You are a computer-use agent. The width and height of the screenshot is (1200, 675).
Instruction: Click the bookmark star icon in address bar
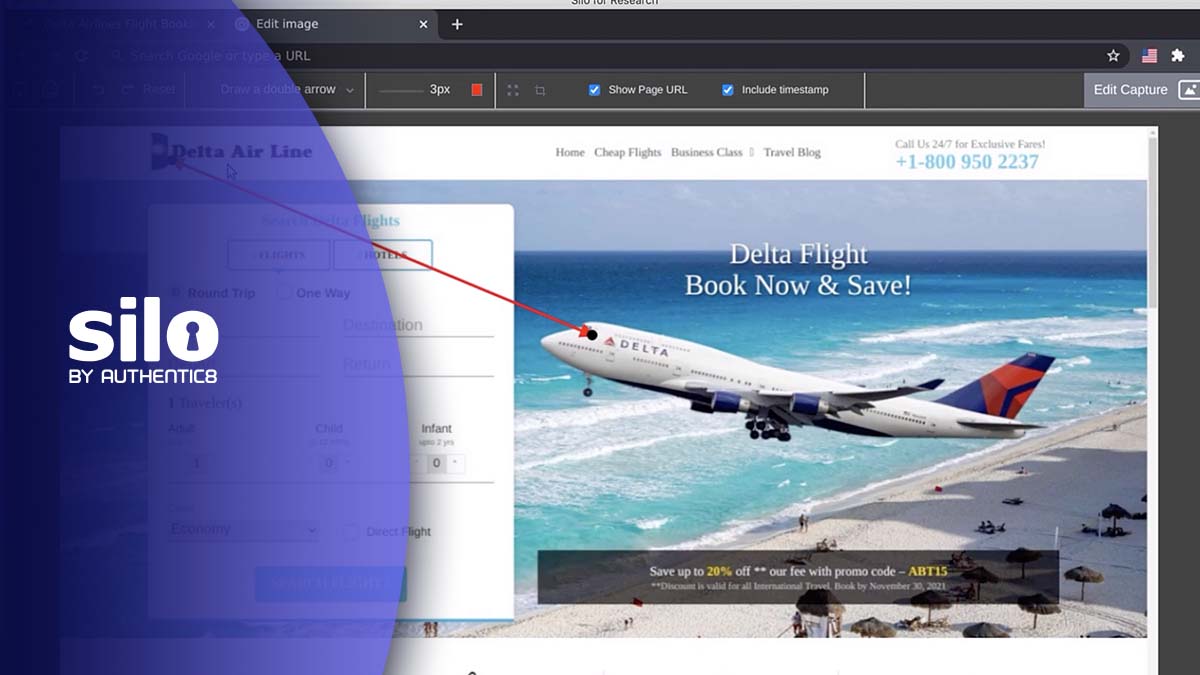(1113, 56)
